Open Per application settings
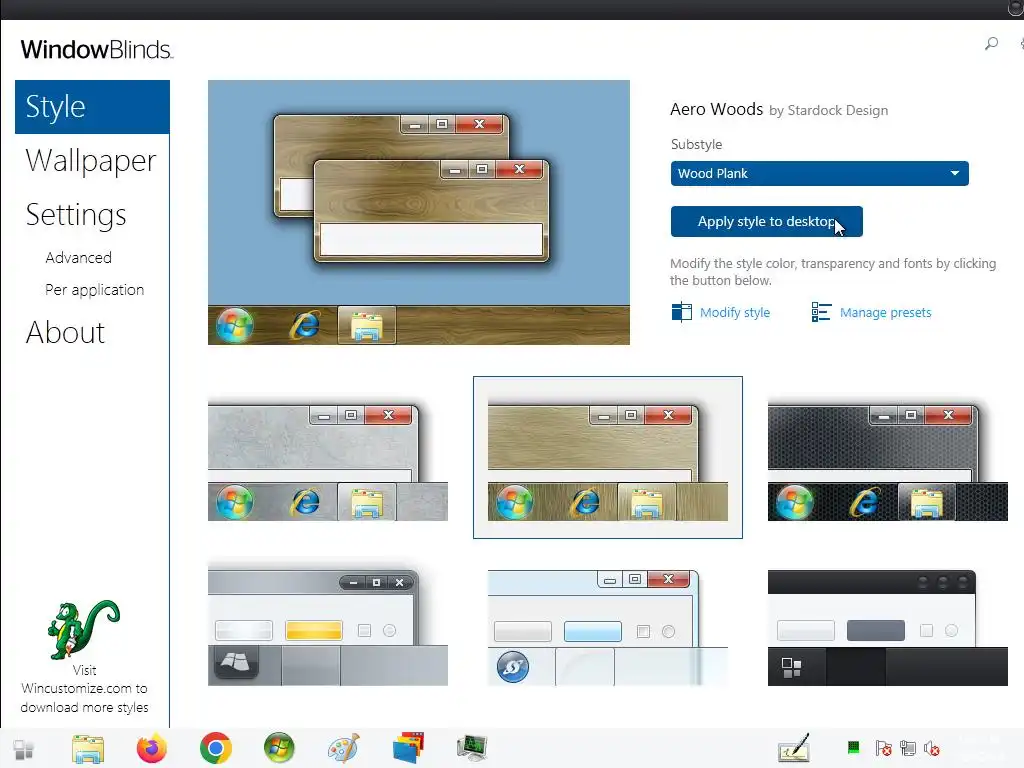The width and height of the screenshot is (1024, 768). tap(94, 289)
